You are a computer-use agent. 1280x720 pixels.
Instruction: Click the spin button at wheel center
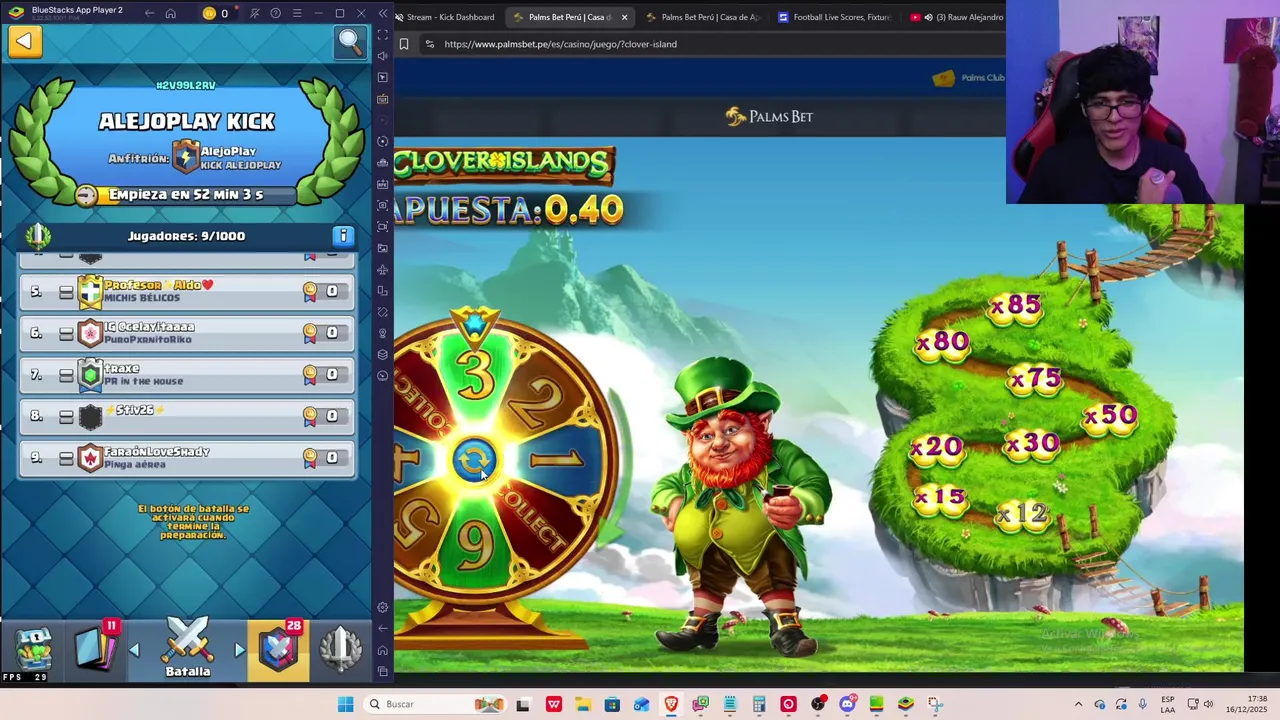coord(474,460)
